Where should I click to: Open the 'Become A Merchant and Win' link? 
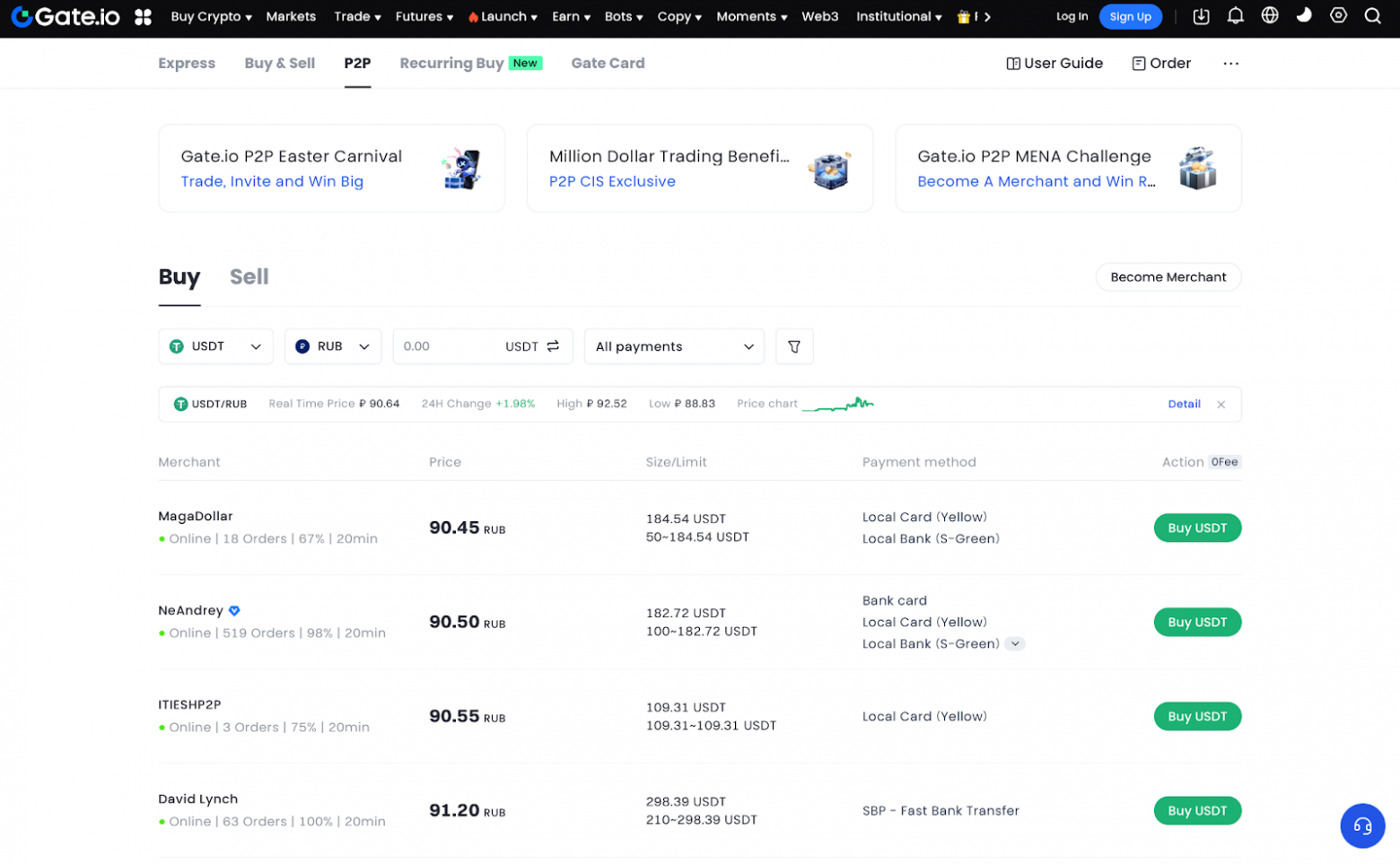point(1037,182)
